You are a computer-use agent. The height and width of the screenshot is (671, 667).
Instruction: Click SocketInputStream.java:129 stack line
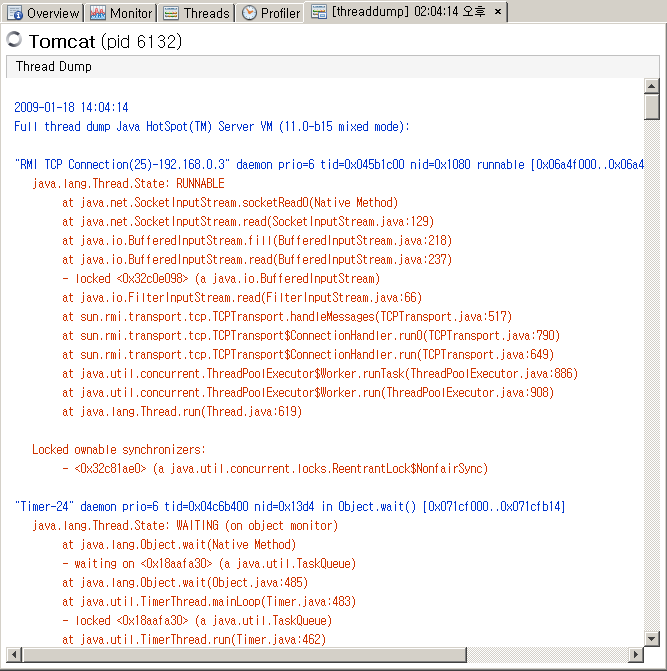(x=248, y=221)
